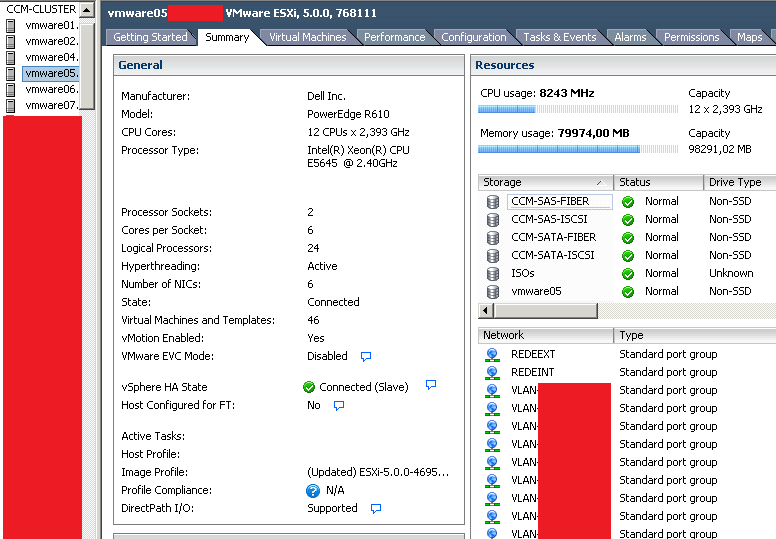Select the ISOs datastore name
Viewport: 776px width, 539px height.
click(x=523, y=273)
